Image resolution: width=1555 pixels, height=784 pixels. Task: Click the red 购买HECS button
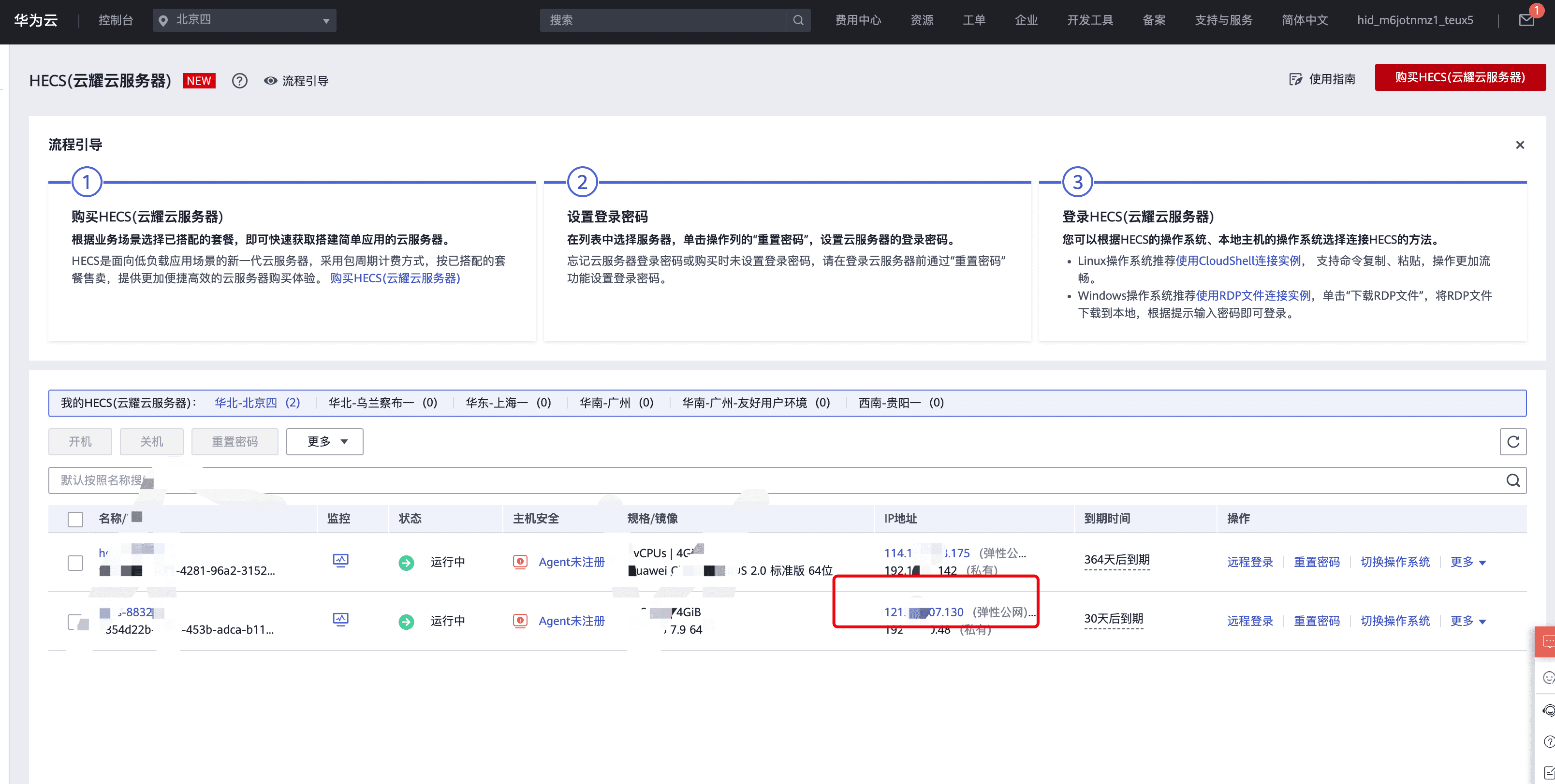[1460, 77]
